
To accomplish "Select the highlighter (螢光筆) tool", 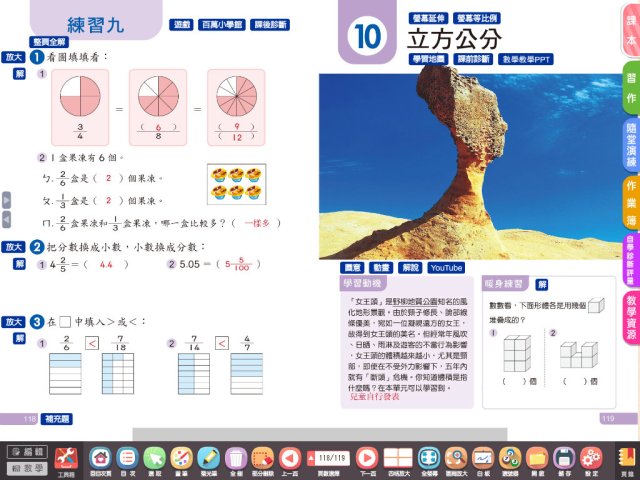I will [x=208, y=457].
